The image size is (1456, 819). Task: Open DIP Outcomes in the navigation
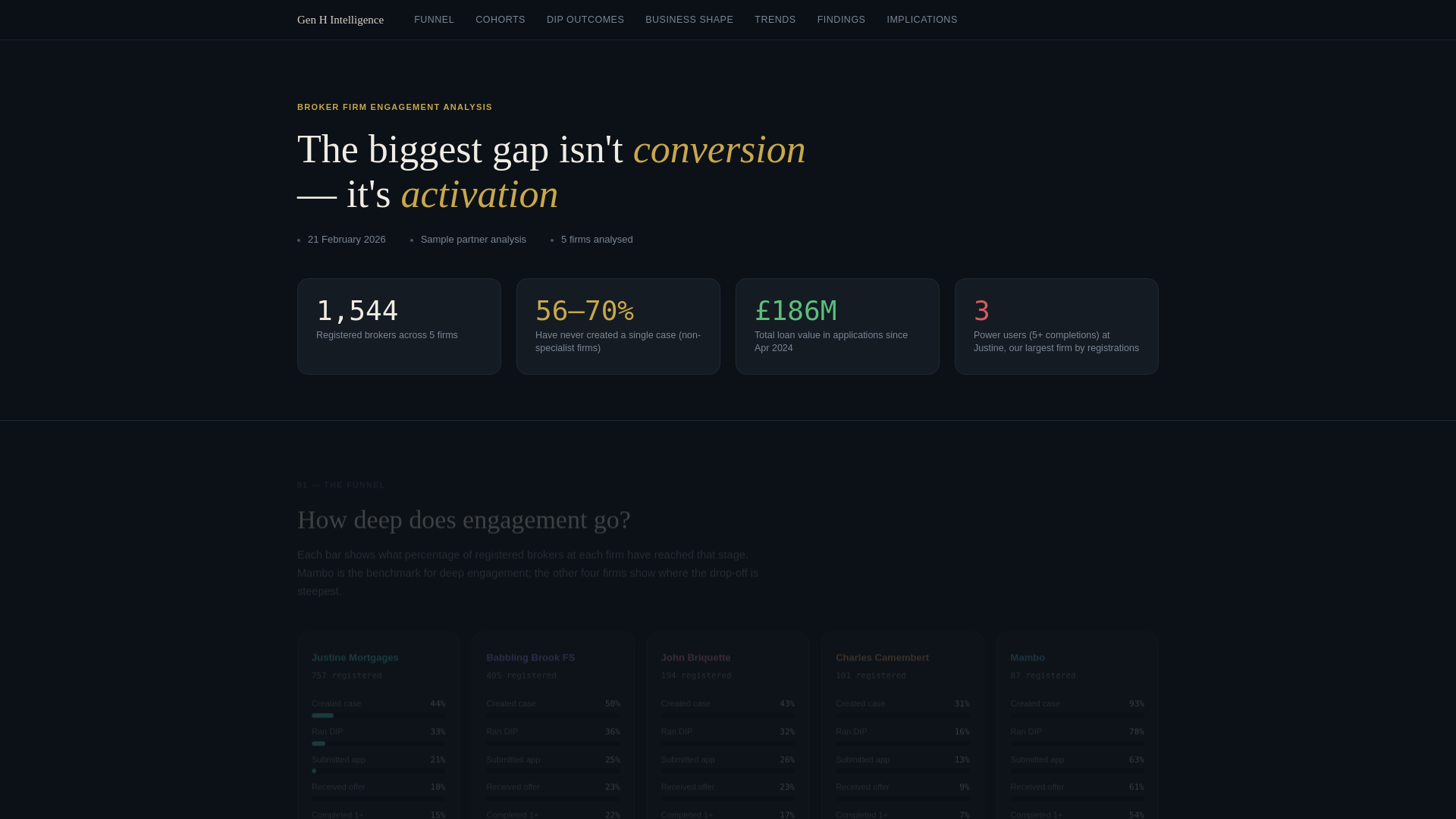(x=585, y=20)
